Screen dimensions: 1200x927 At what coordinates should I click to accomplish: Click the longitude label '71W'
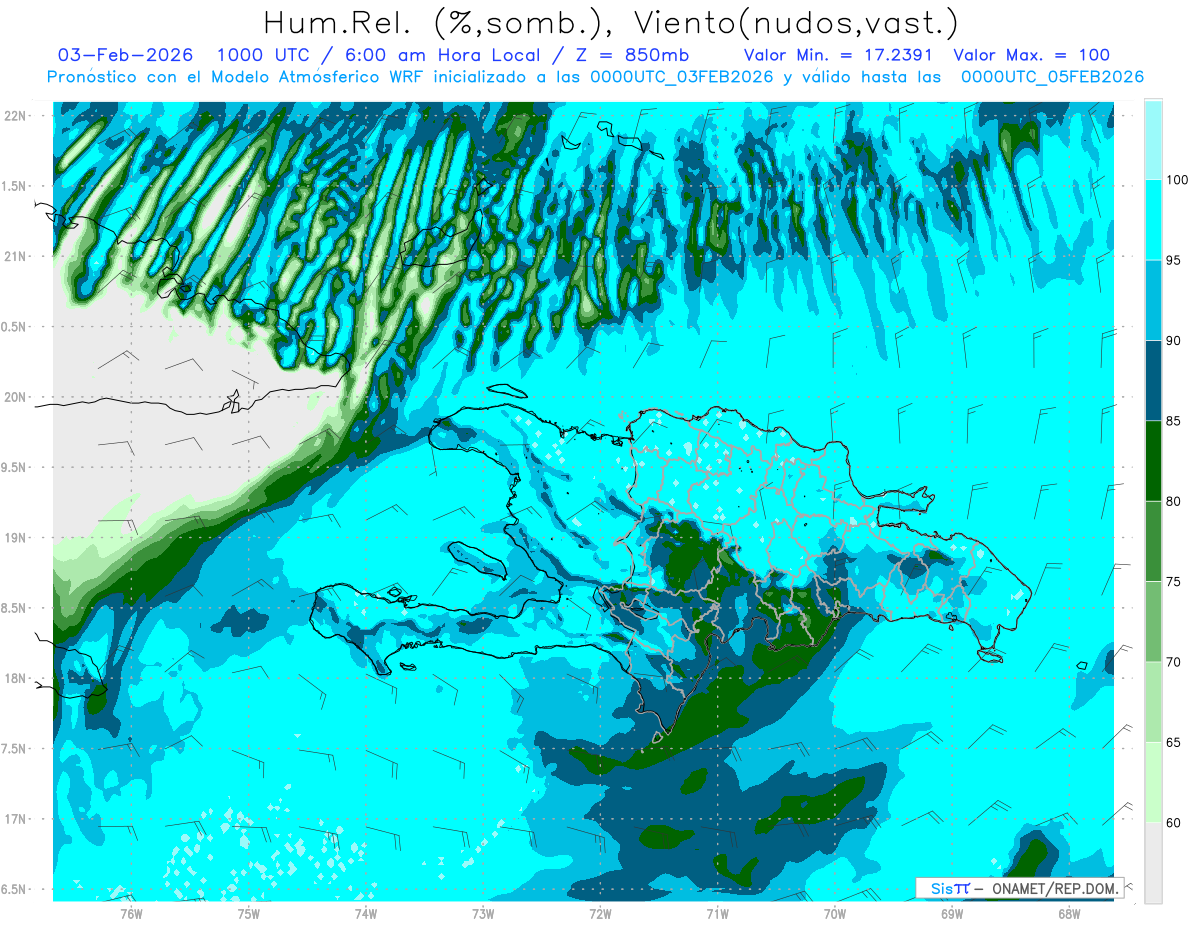(717, 913)
